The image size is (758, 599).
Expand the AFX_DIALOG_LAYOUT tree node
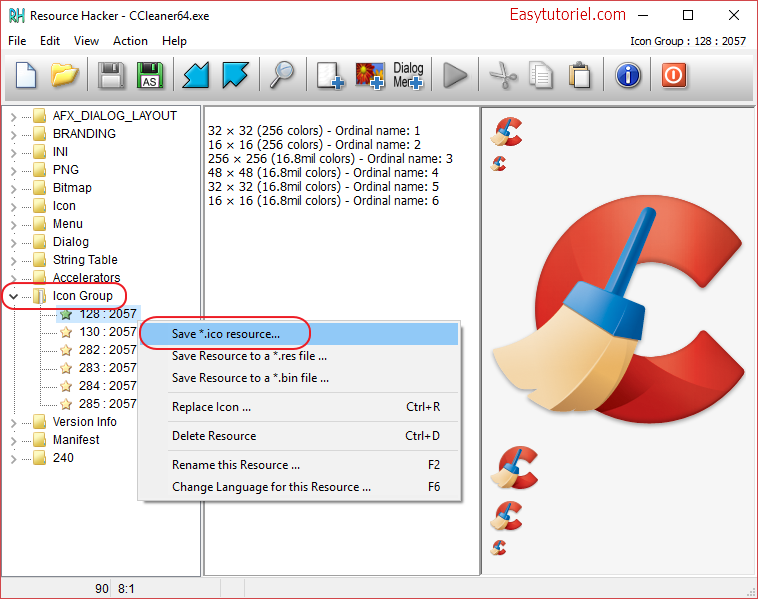tap(14, 117)
